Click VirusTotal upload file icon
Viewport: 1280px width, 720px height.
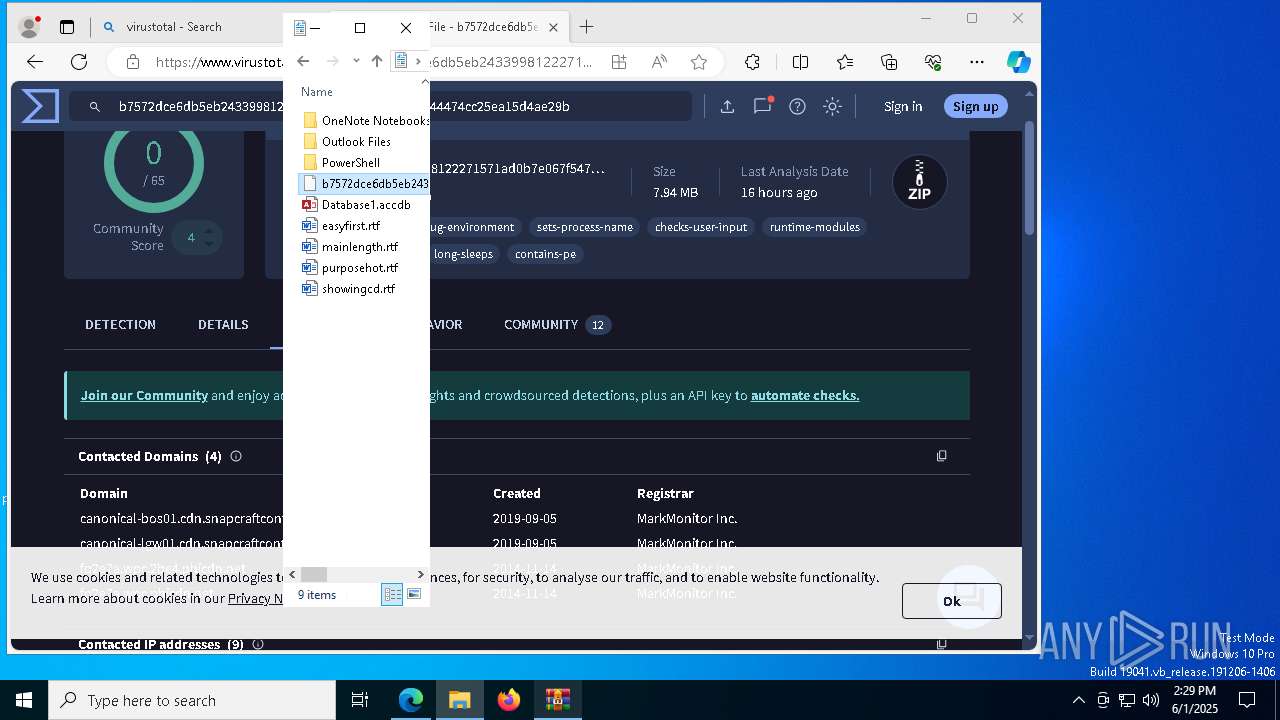click(x=727, y=106)
